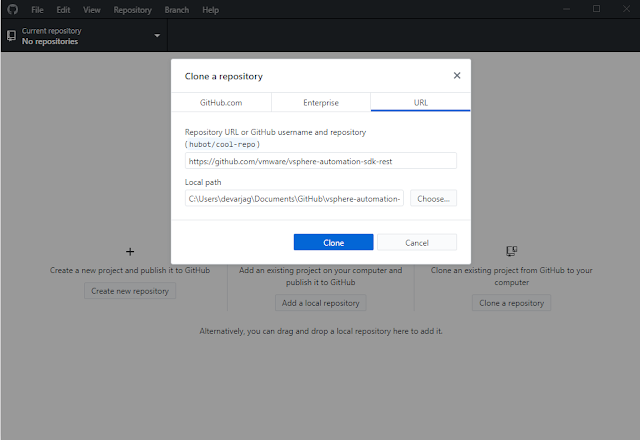This screenshot has height=440, width=640.
Task: Open the Repository menu
Action: pos(132,10)
